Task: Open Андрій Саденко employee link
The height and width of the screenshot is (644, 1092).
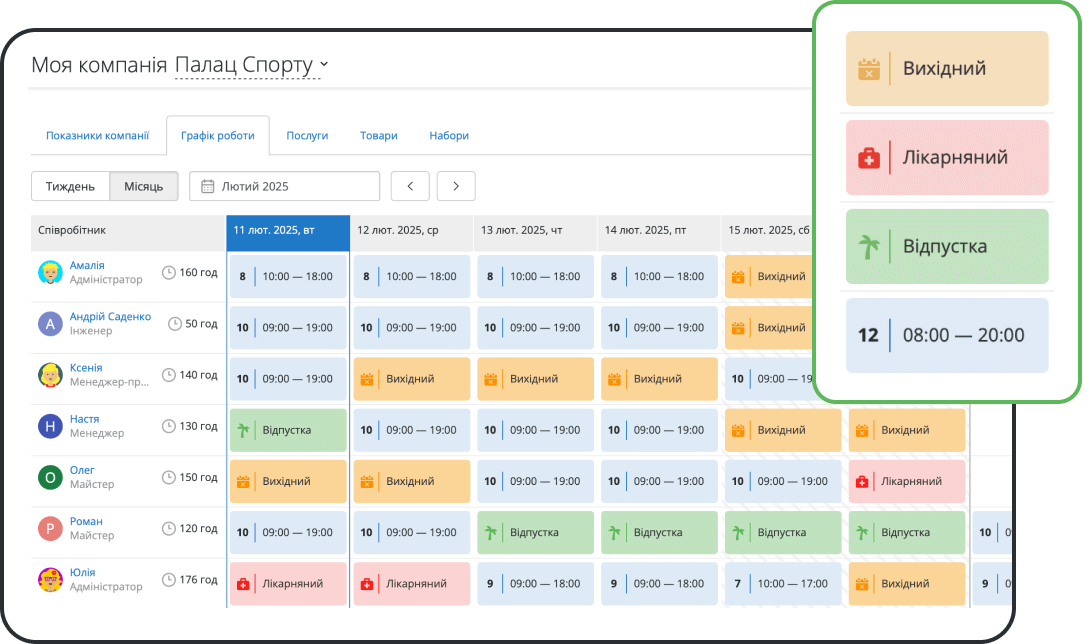Action: 110,317
